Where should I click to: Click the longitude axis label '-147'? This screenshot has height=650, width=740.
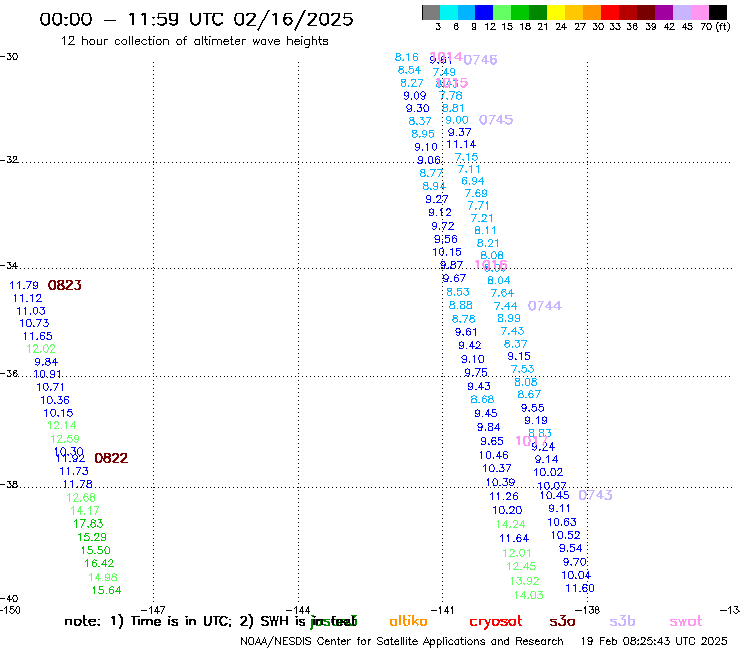(x=153, y=610)
